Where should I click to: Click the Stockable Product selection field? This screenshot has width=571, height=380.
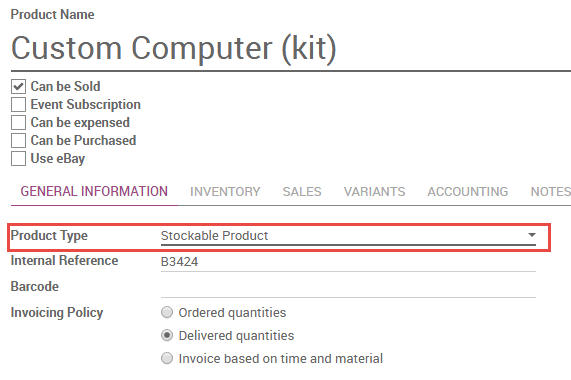point(348,236)
